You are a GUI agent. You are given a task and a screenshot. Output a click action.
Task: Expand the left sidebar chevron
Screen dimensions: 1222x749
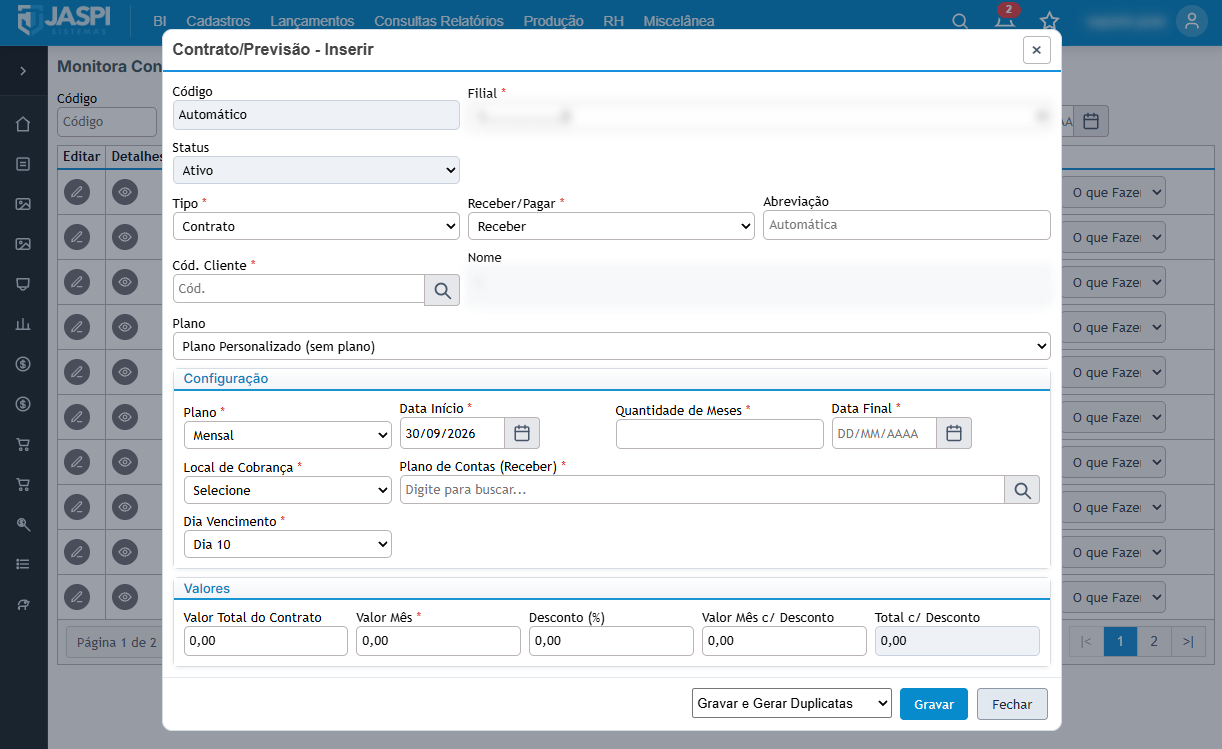click(x=23, y=72)
